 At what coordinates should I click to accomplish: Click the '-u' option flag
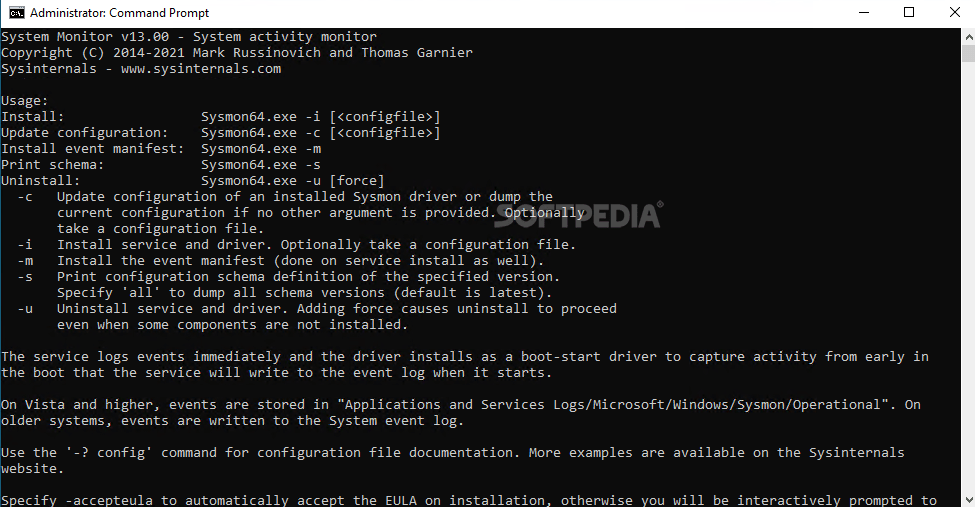pos(25,309)
